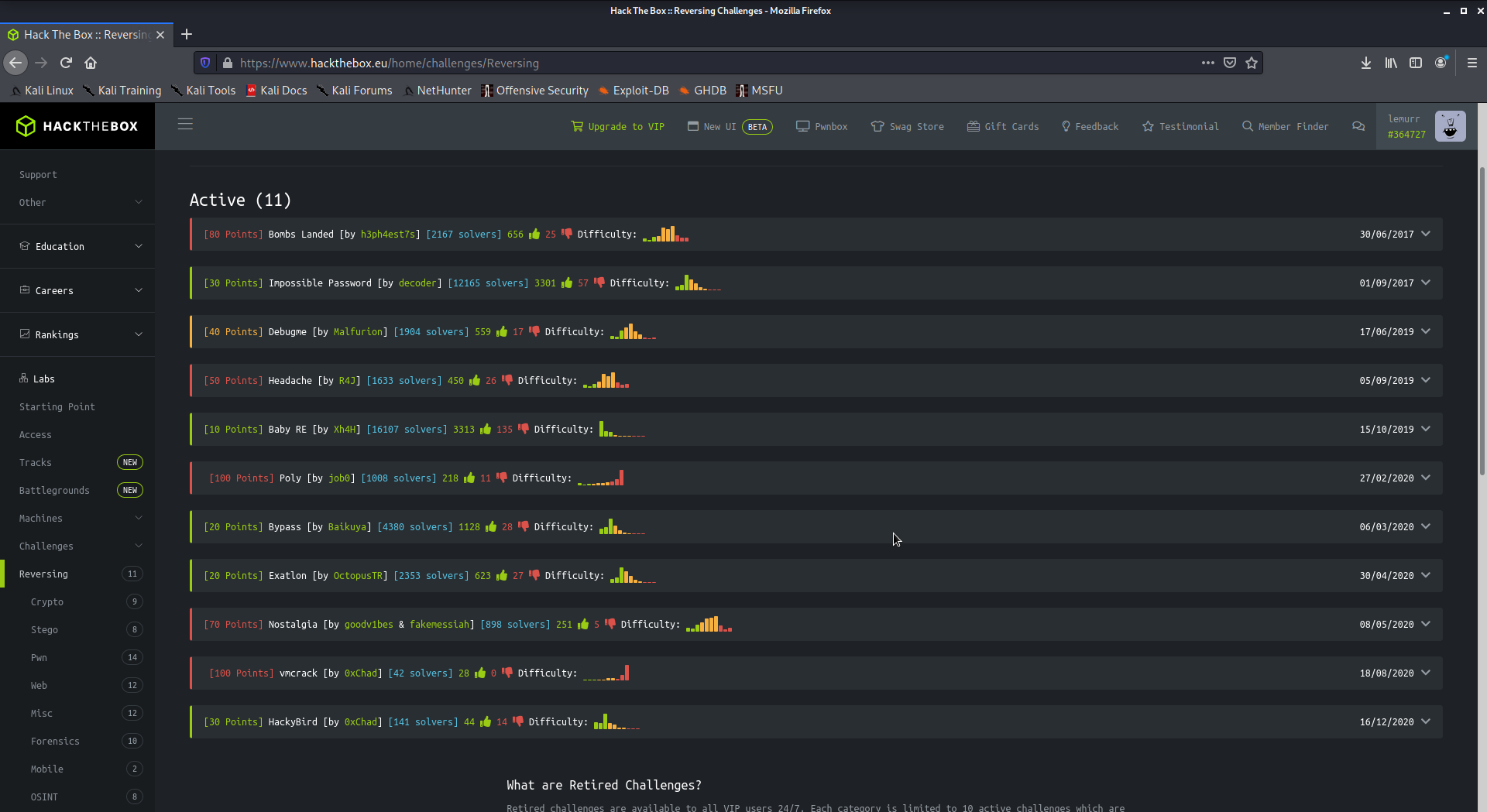Screen dimensions: 1487x812
Task: Reload the page with the refresh icon
Action: click(x=67, y=63)
